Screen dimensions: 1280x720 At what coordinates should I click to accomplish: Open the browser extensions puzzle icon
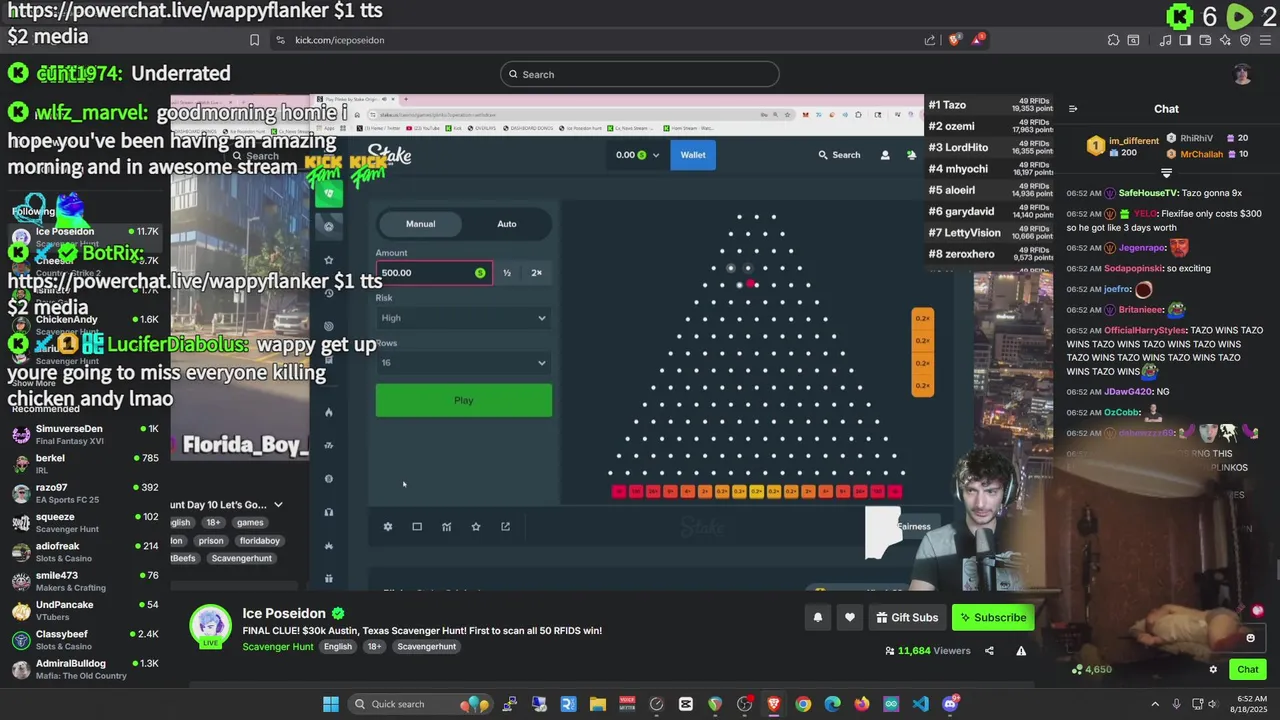coord(1113,40)
